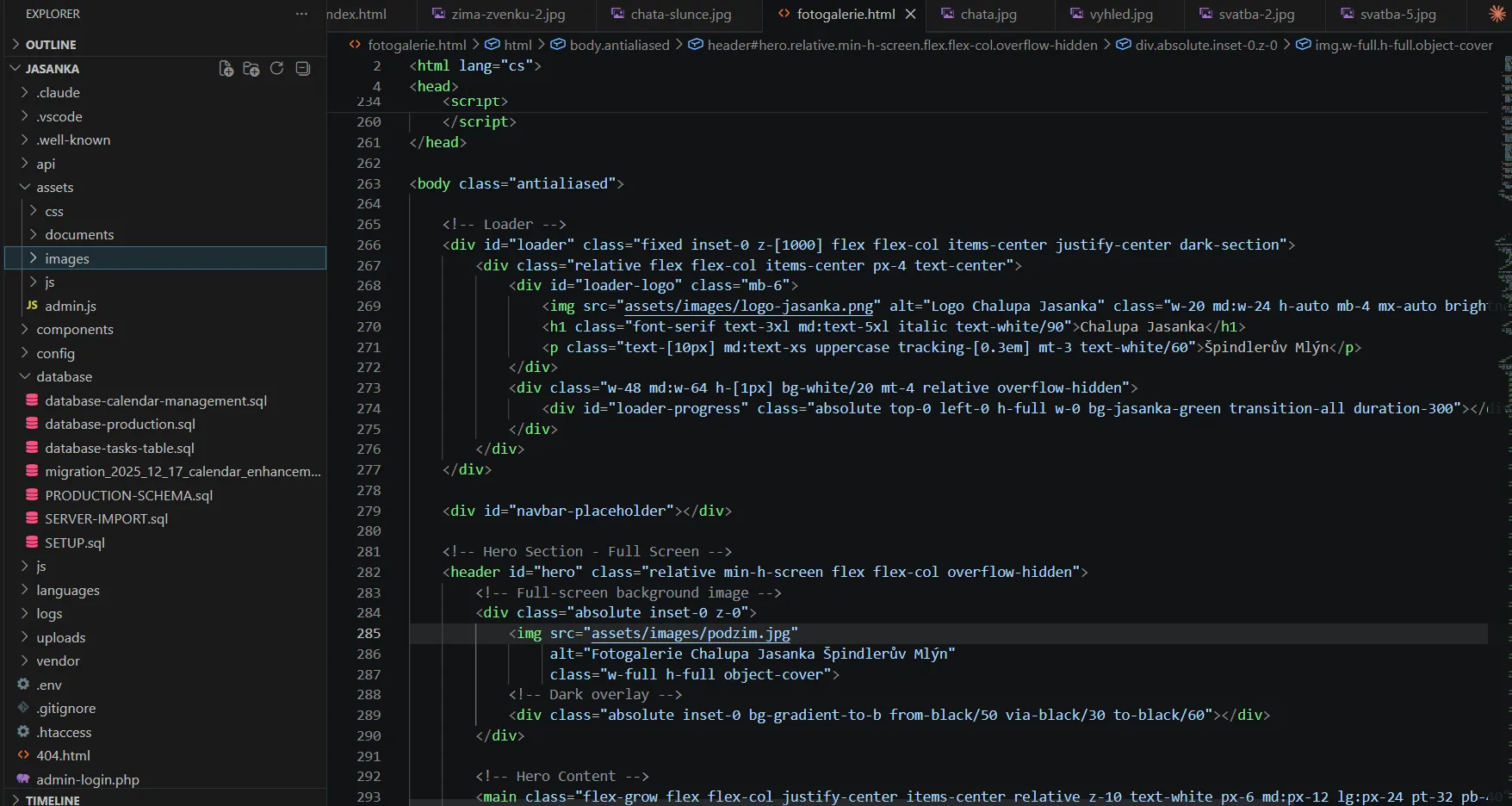
Task: Click the symbol icon before the html breadcrumb
Action: [493, 45]
